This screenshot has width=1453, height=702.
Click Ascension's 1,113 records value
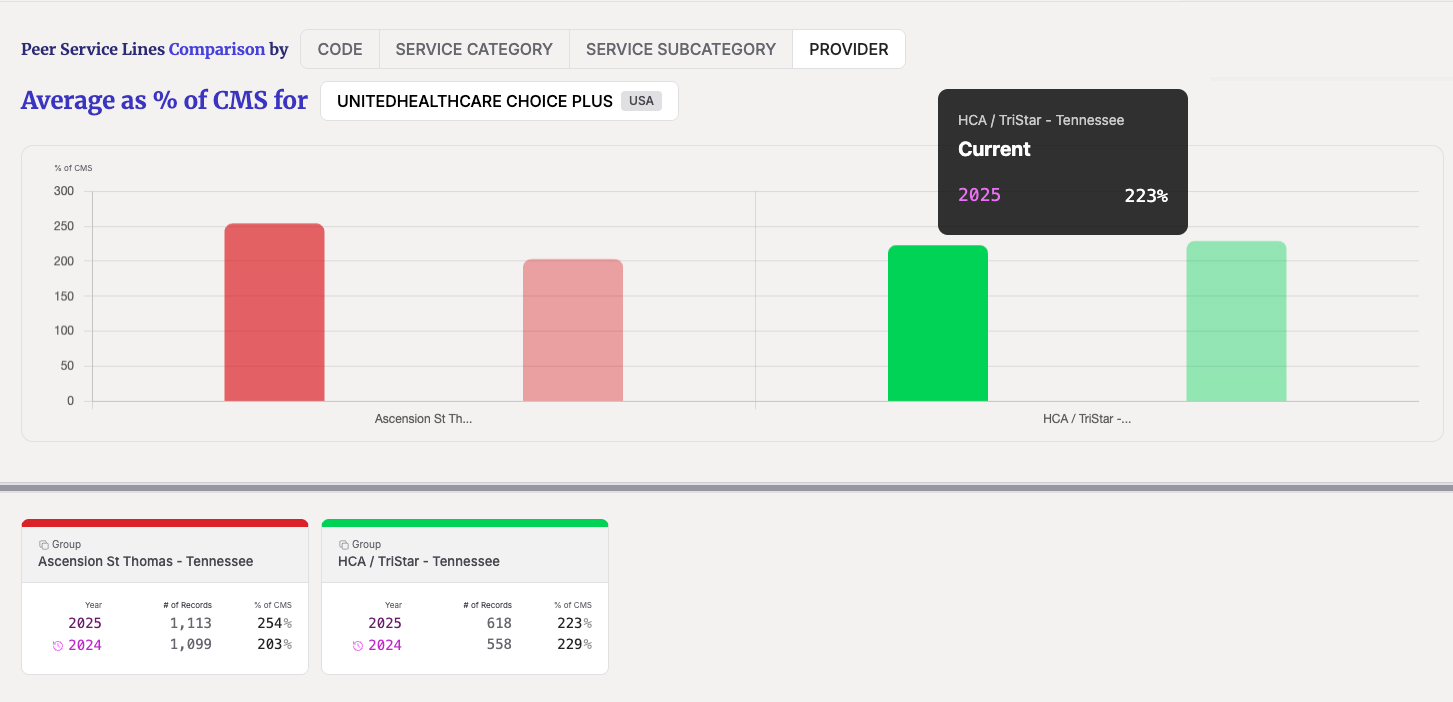coord(190,623)
